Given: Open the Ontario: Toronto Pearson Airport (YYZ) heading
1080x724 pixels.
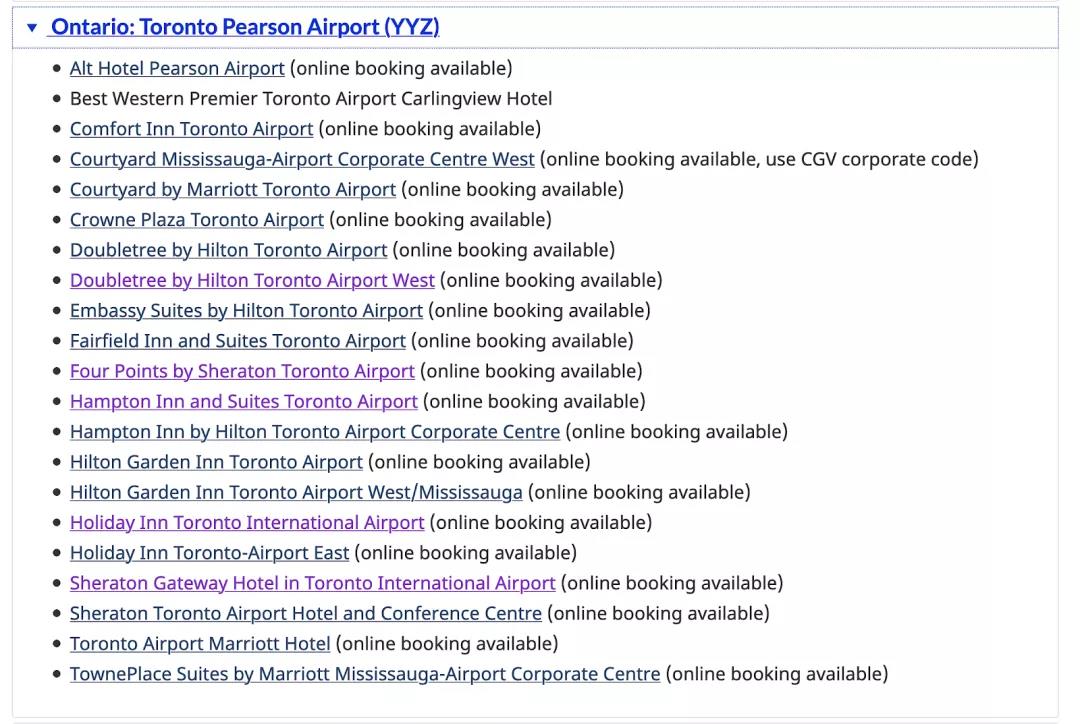Looking at the screenshot, I should tap(245, 27).
